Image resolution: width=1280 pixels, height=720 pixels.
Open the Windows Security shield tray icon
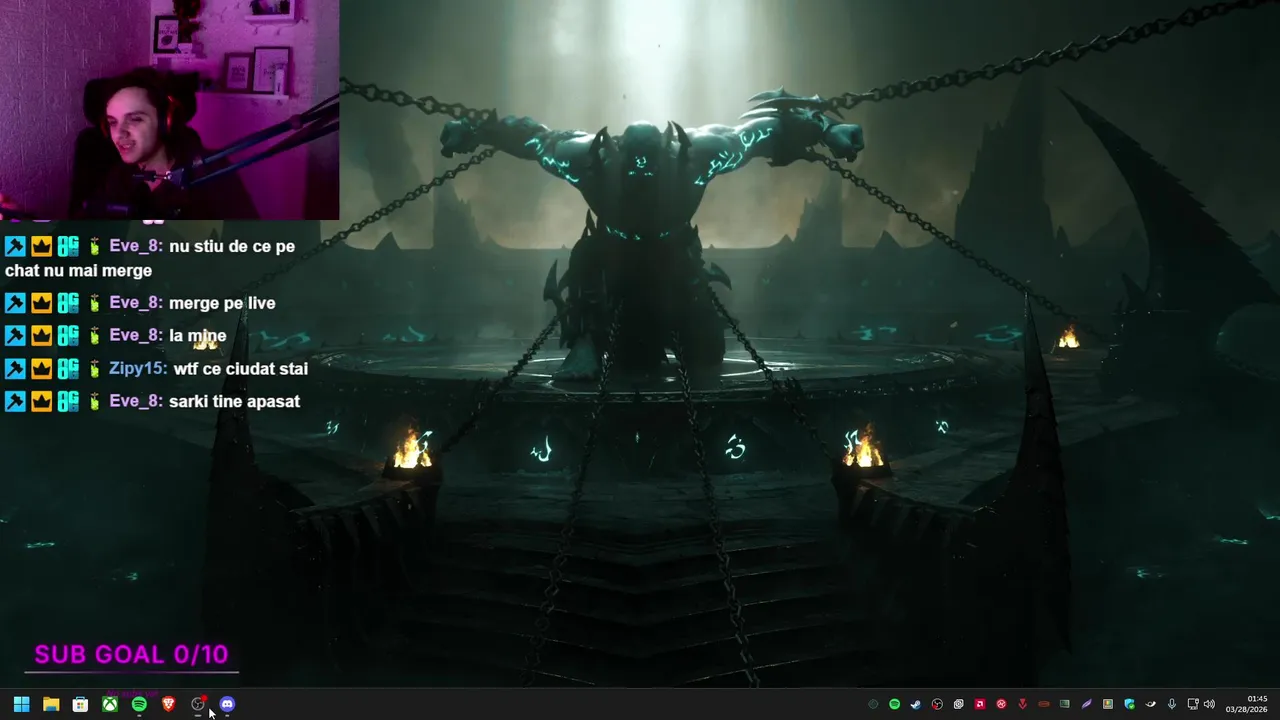tap(1129, 704)
